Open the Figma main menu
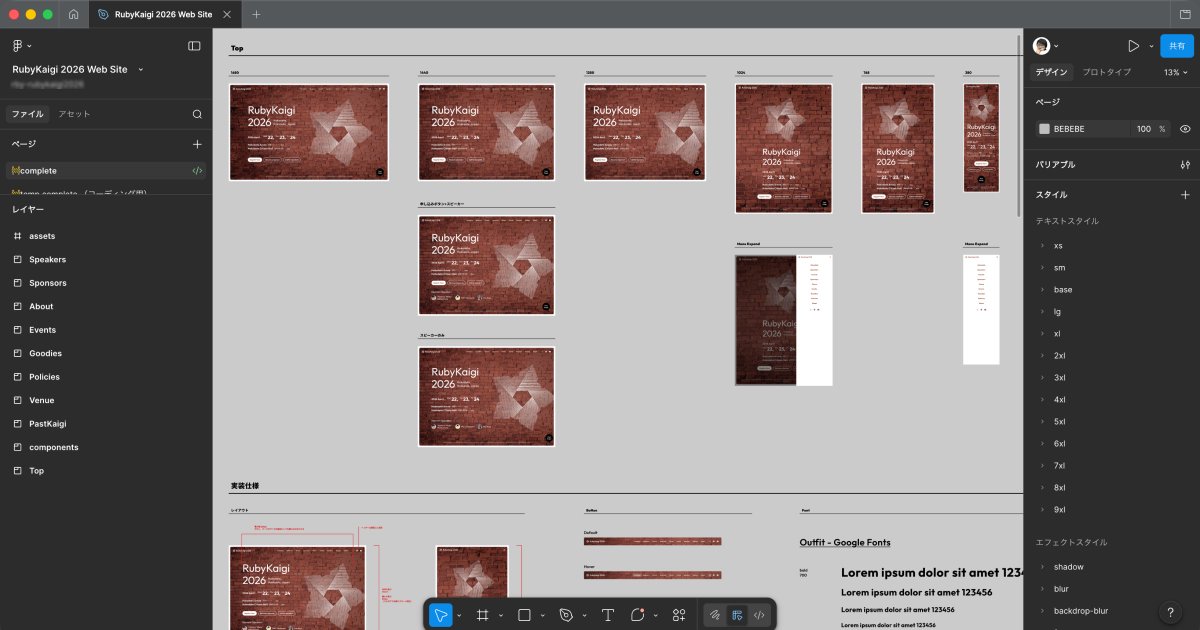1200x630 pixels. tap(21, 46)
